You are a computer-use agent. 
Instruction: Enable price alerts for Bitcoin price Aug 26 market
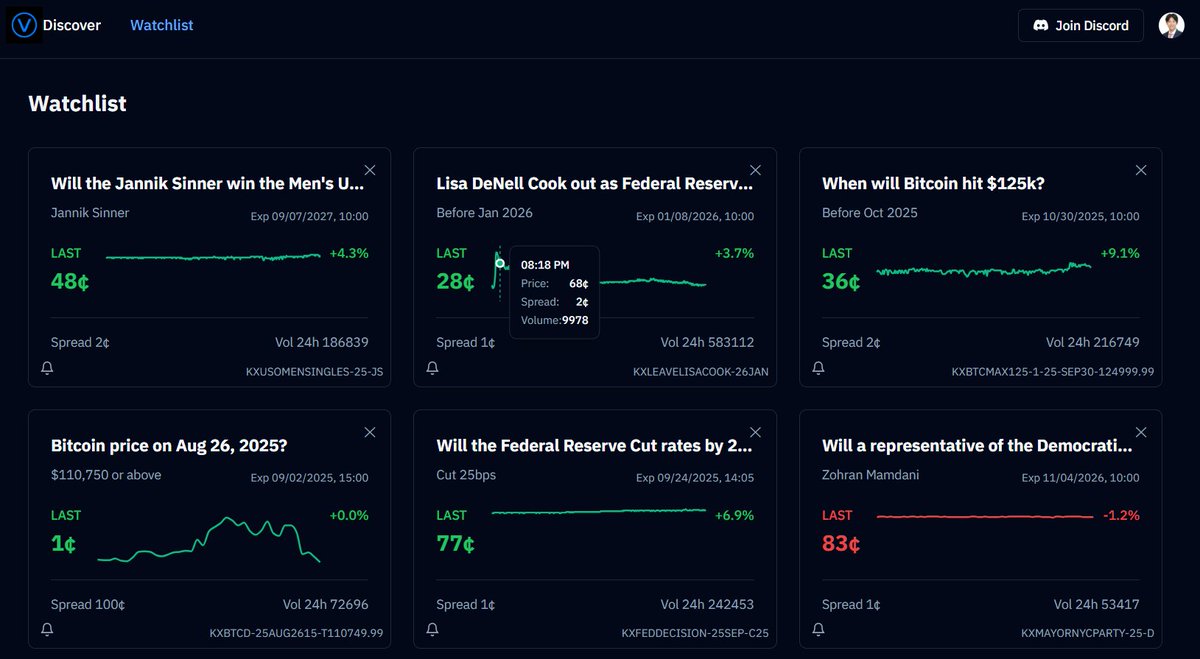(47, 630)
